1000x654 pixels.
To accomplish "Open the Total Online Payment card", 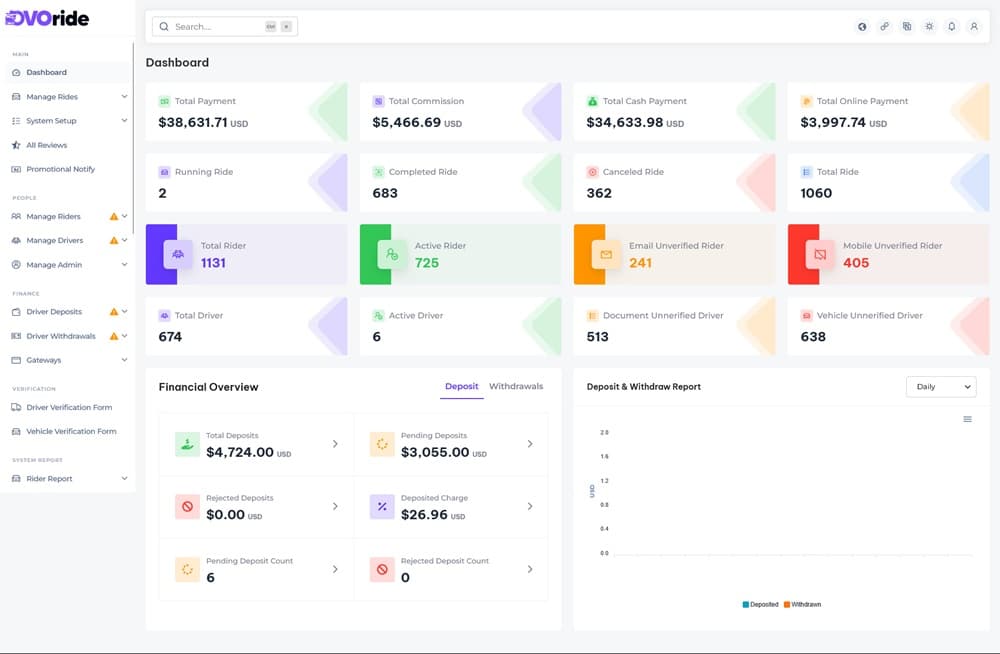I will [x=888, y=112].
